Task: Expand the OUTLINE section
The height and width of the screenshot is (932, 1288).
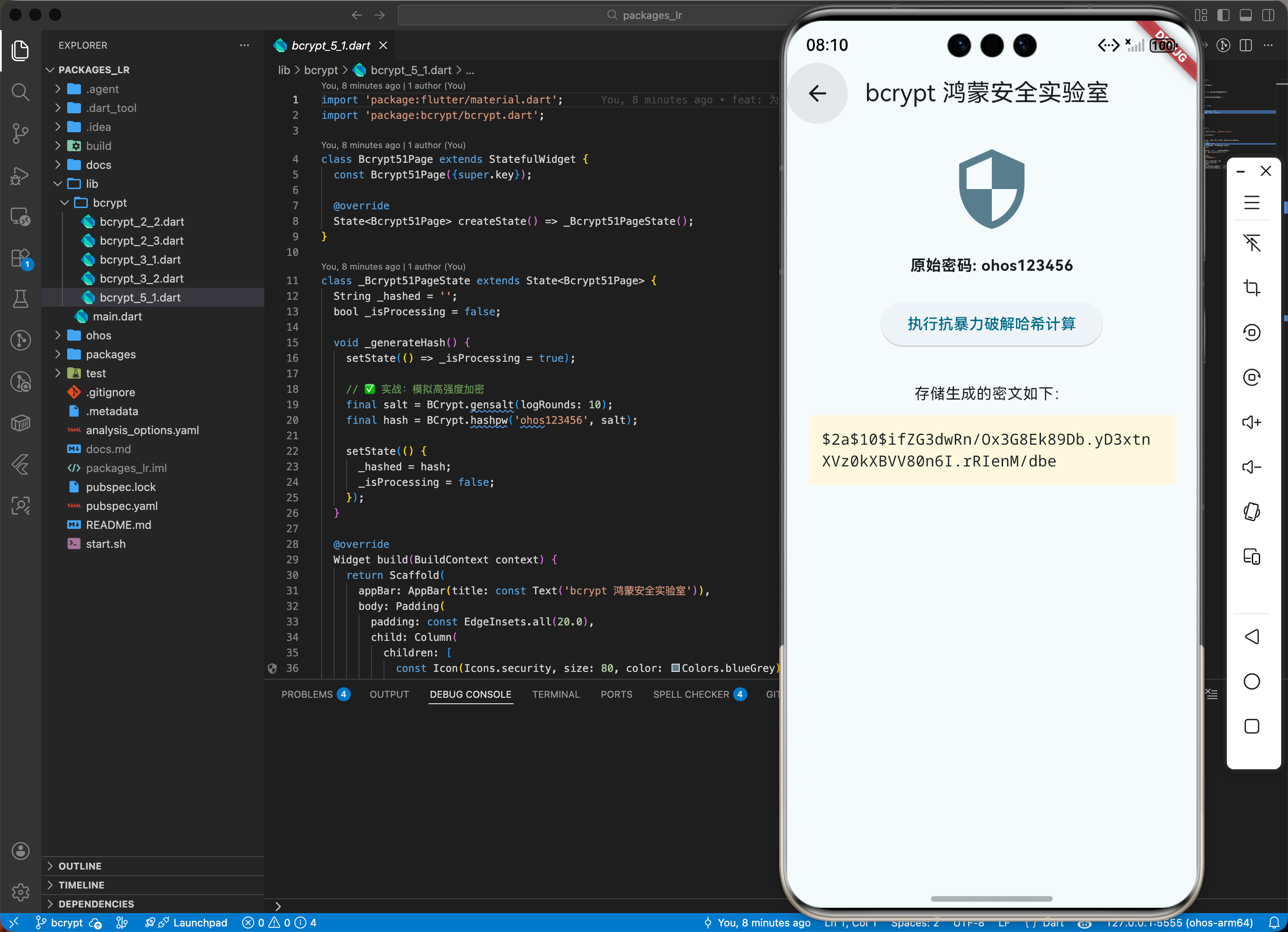Action: (x=80, y=866)
